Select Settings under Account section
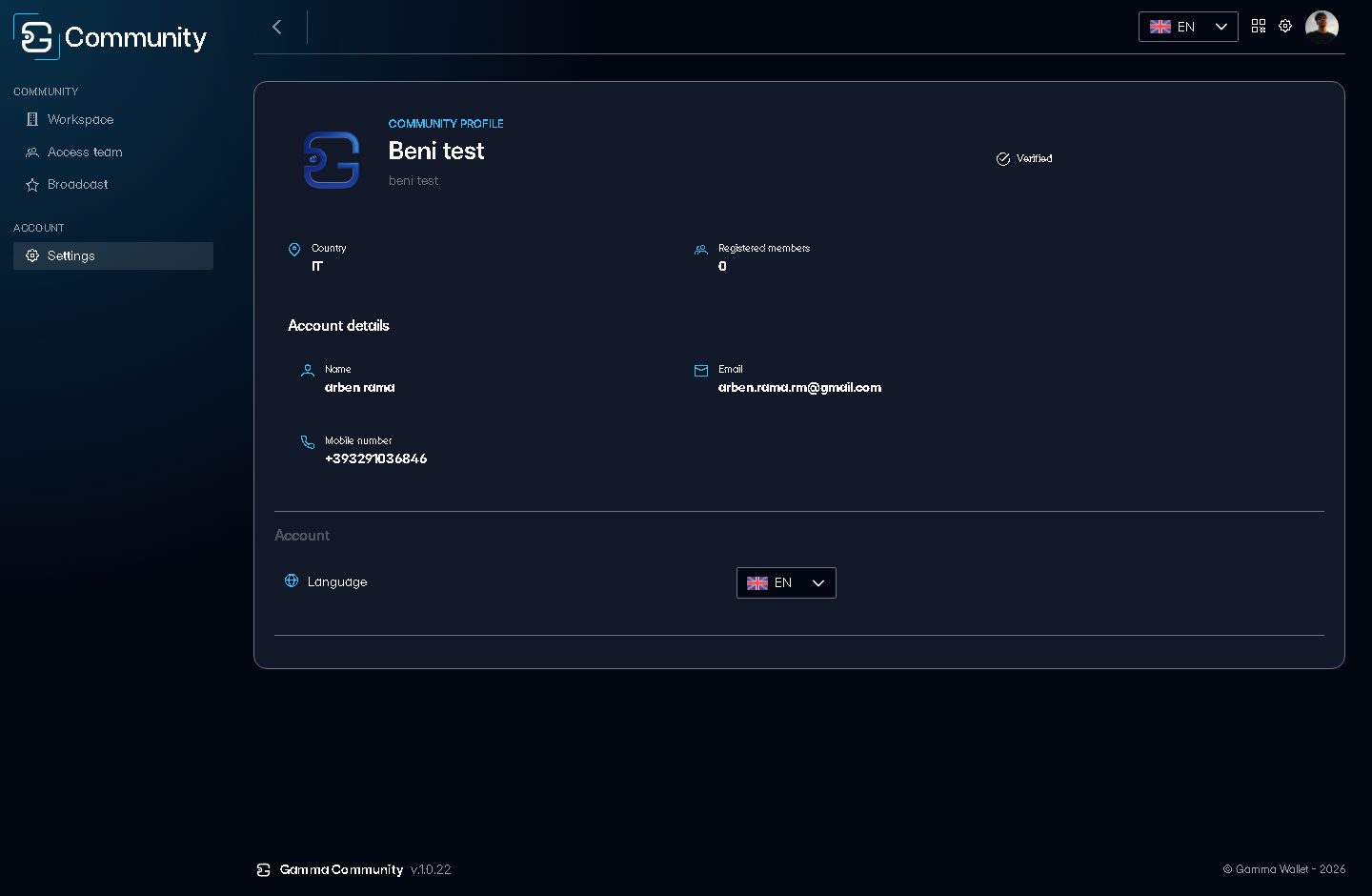Image resolution: width=1372 pixels, height=896 pixels. [x=113, y=255]
